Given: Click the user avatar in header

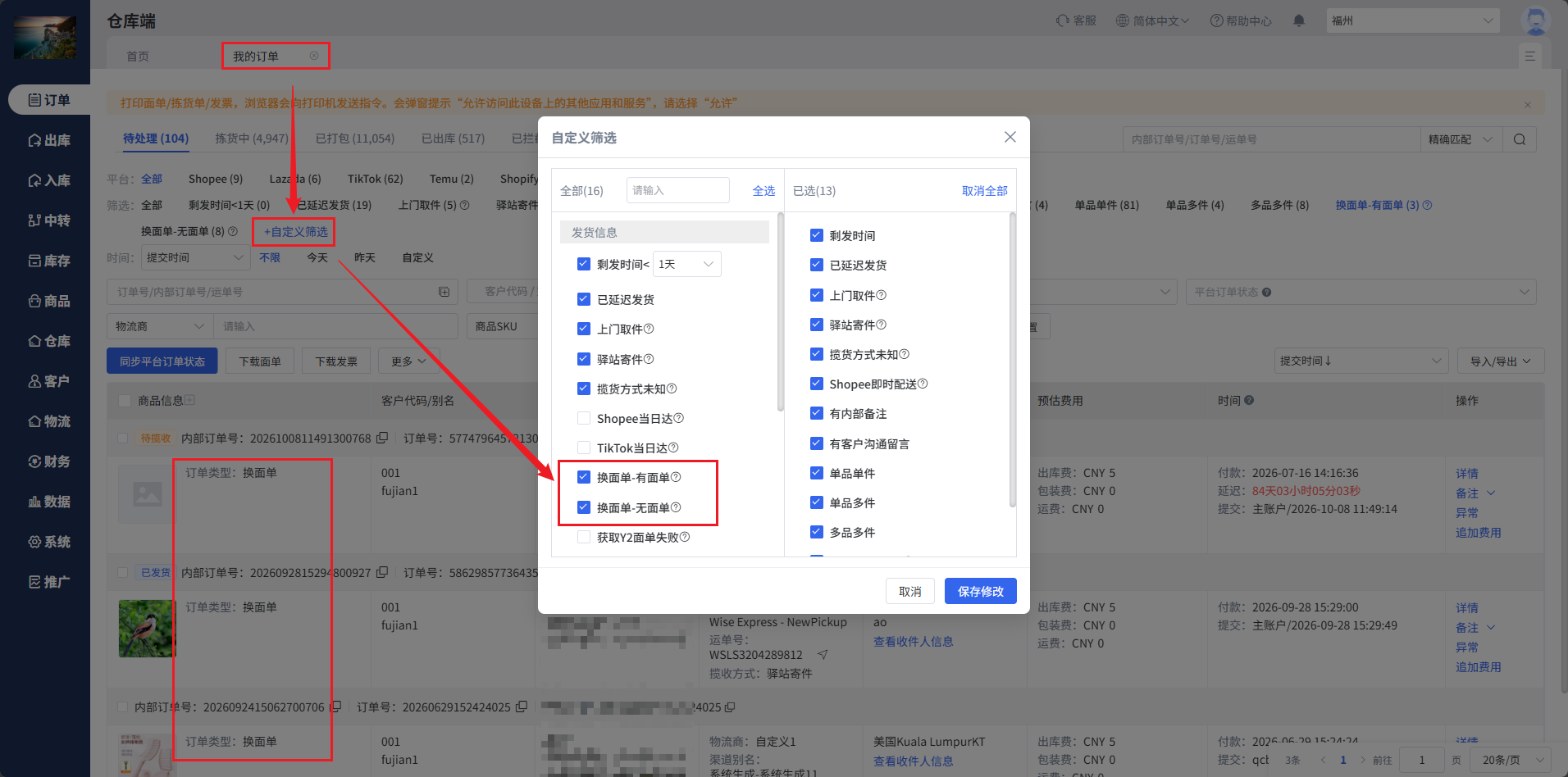Looking at the screenshot, I should (x=1535, y=20).
